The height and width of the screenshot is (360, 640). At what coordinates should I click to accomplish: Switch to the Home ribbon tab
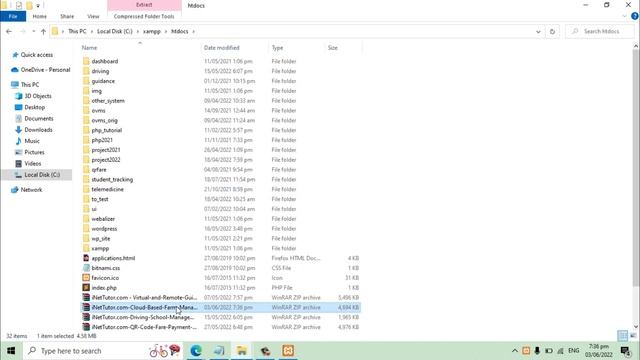point(40,16)
